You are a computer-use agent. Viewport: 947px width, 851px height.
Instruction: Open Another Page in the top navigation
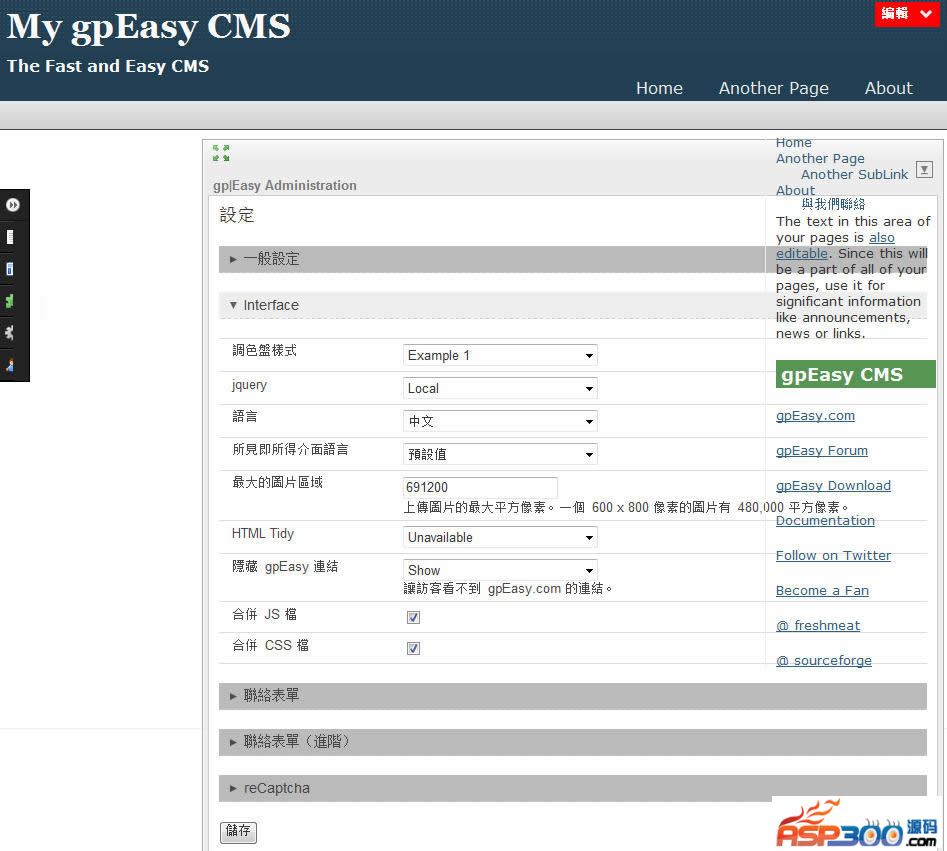[774, 88]
